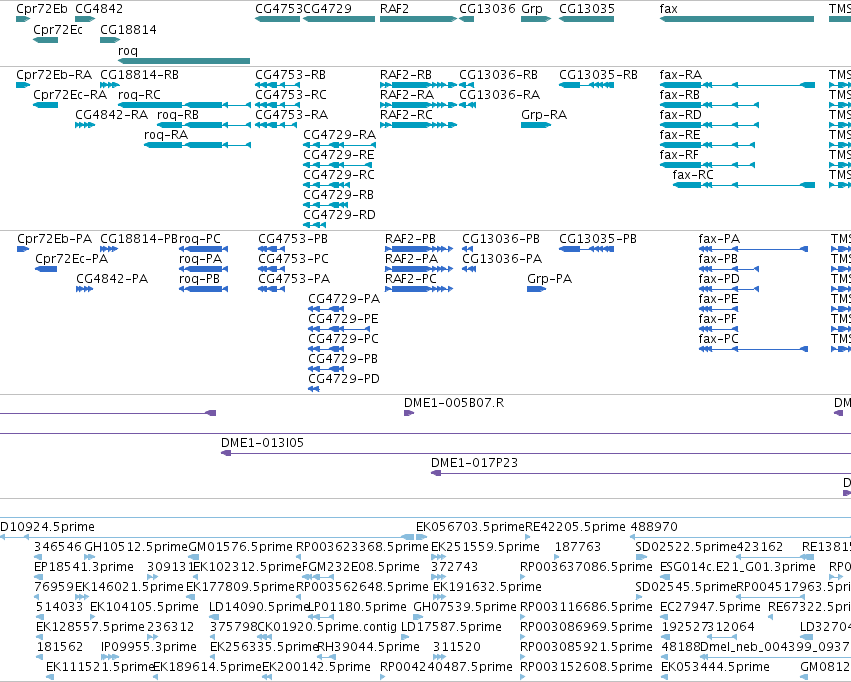The width and height of the screenshot is (851, 682).
Task: Open transcript label RAF2-RC
Action: click(406, 114)
